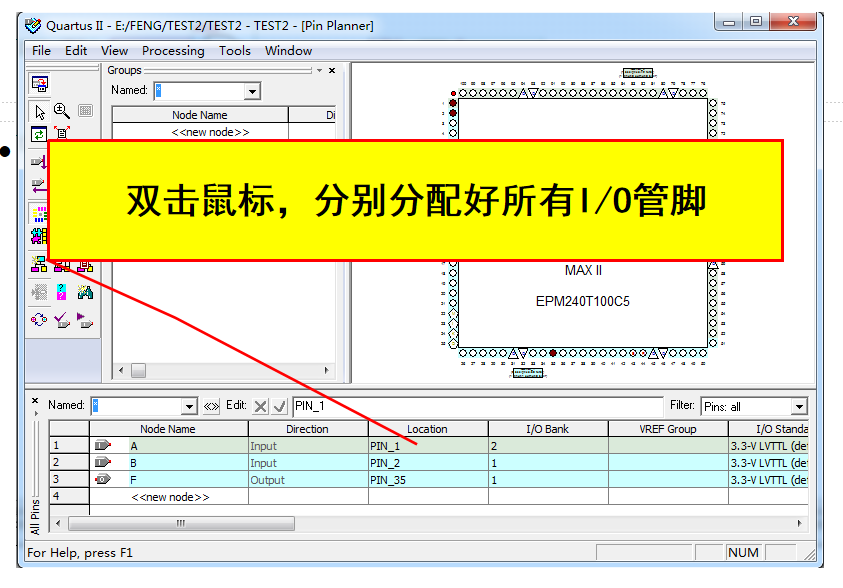Click output pin icon of node F
Viewport: 843px width, 588px height.
[102, 479]
